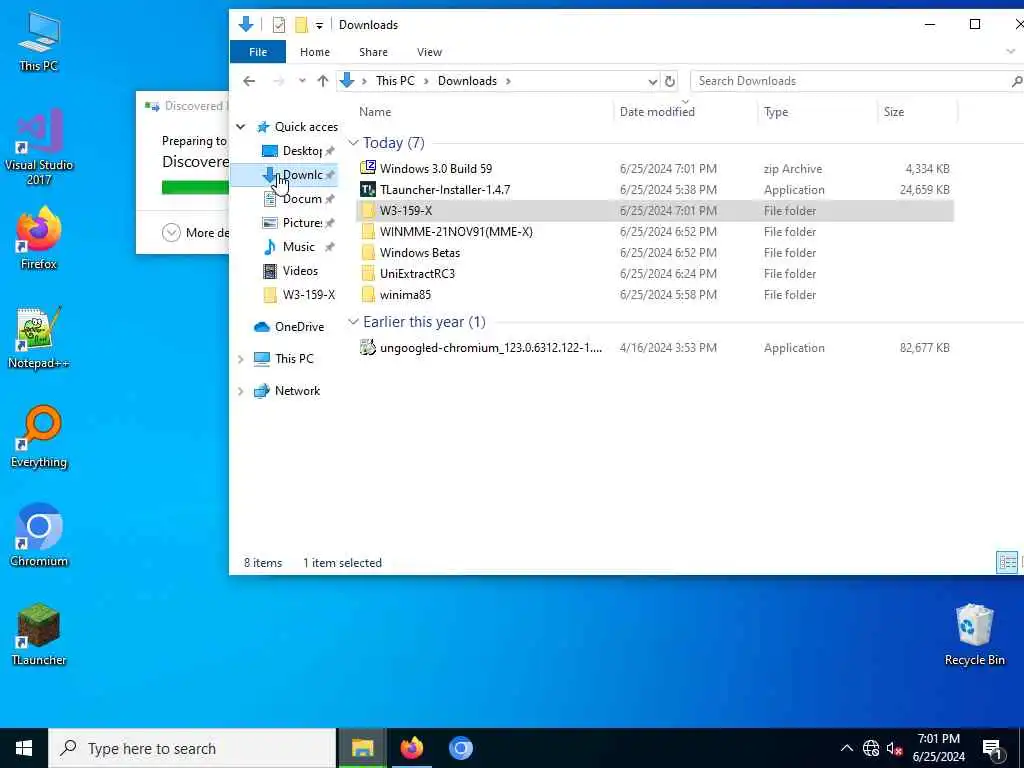Expand More details in the Discovered dialog
The image size is (1024, 768).
pyautogui.click(x=196, y=232)
